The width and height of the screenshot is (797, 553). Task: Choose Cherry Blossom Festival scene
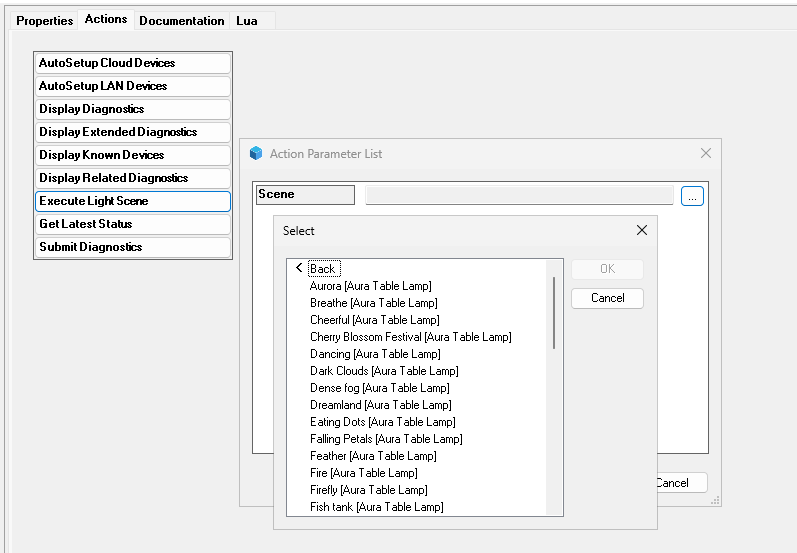(410, 337)
